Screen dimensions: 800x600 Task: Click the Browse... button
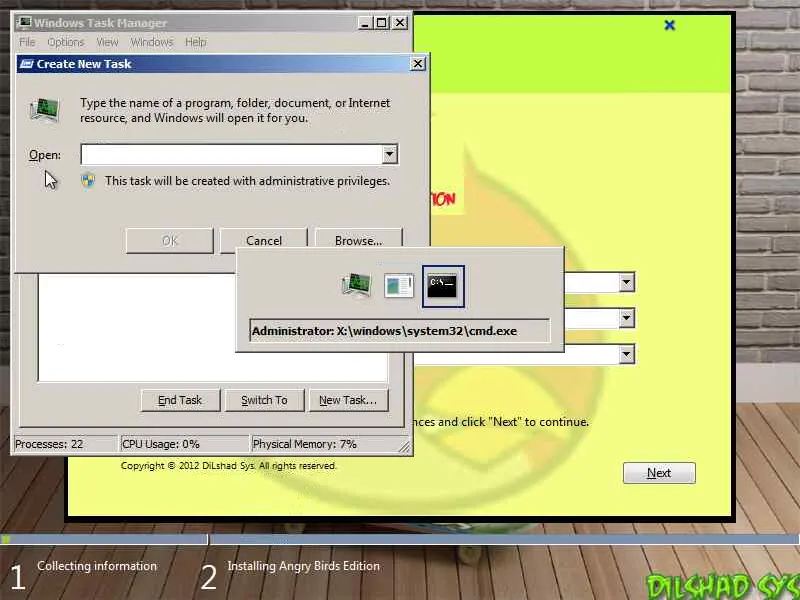coord(358,240)
